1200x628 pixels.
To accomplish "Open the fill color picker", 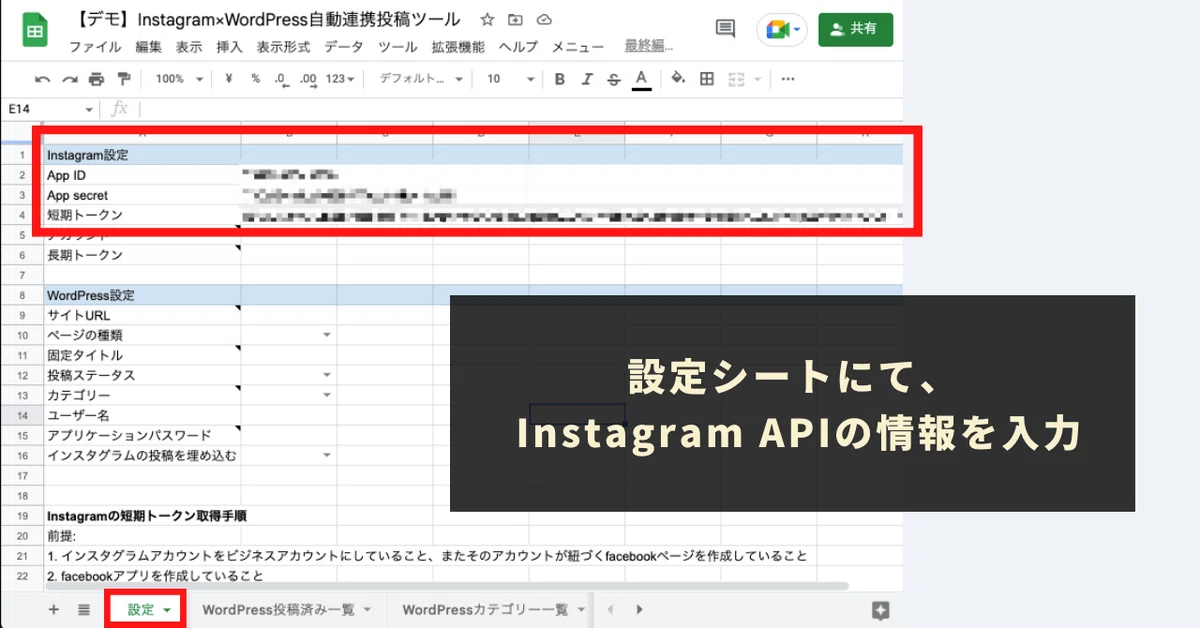I will coord(679,79).
